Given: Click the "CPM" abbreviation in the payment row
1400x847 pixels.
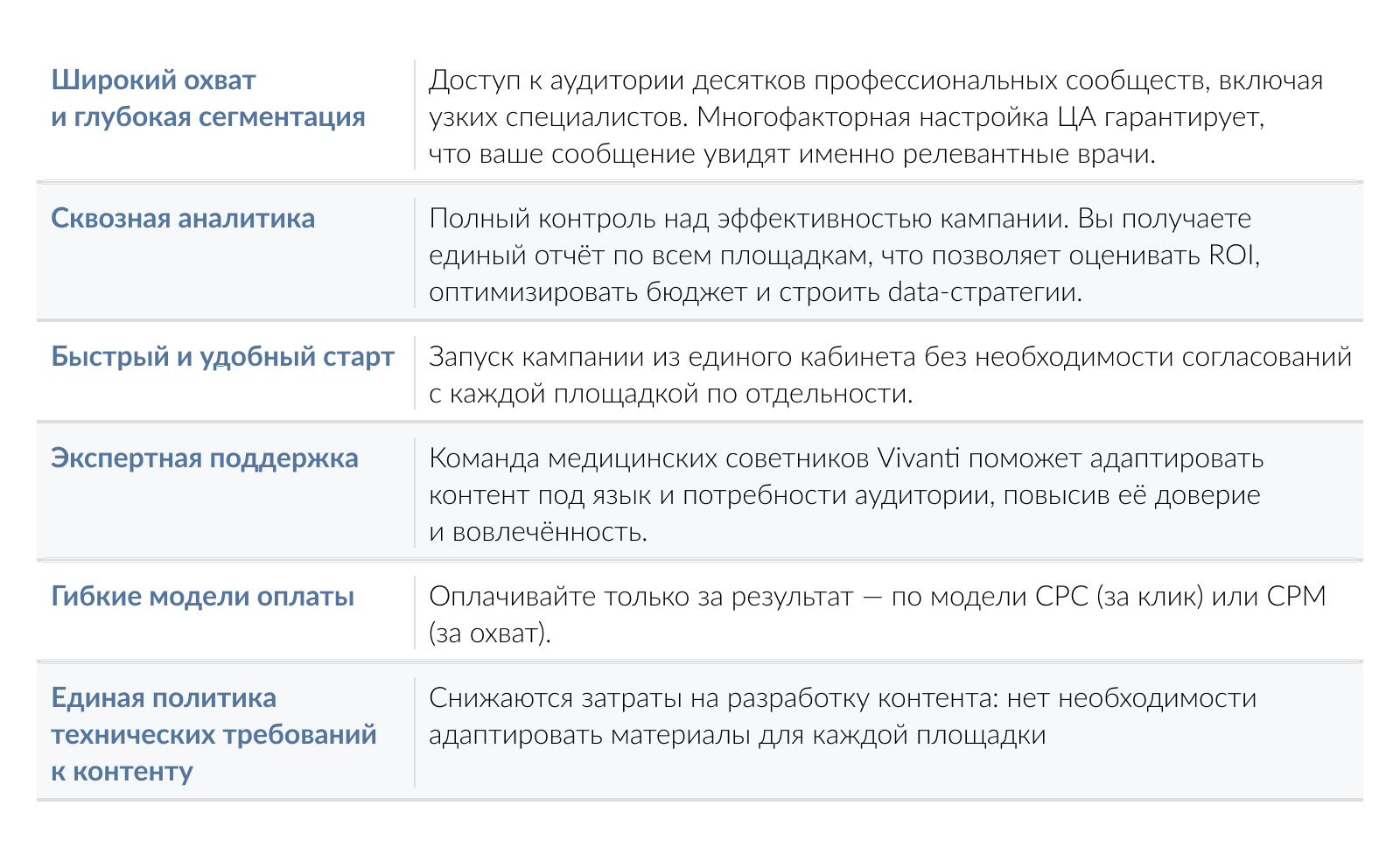Looking at the screenshot, I should point(1296,596).
